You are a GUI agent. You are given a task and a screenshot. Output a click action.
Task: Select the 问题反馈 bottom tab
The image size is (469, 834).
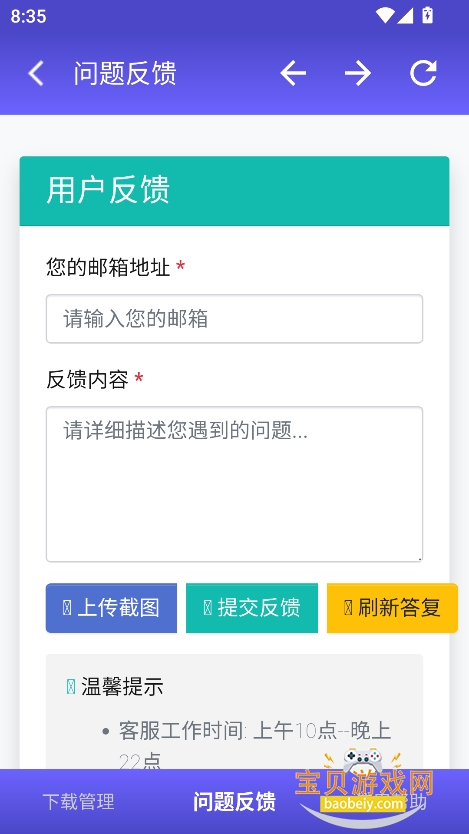click(234, 802)
